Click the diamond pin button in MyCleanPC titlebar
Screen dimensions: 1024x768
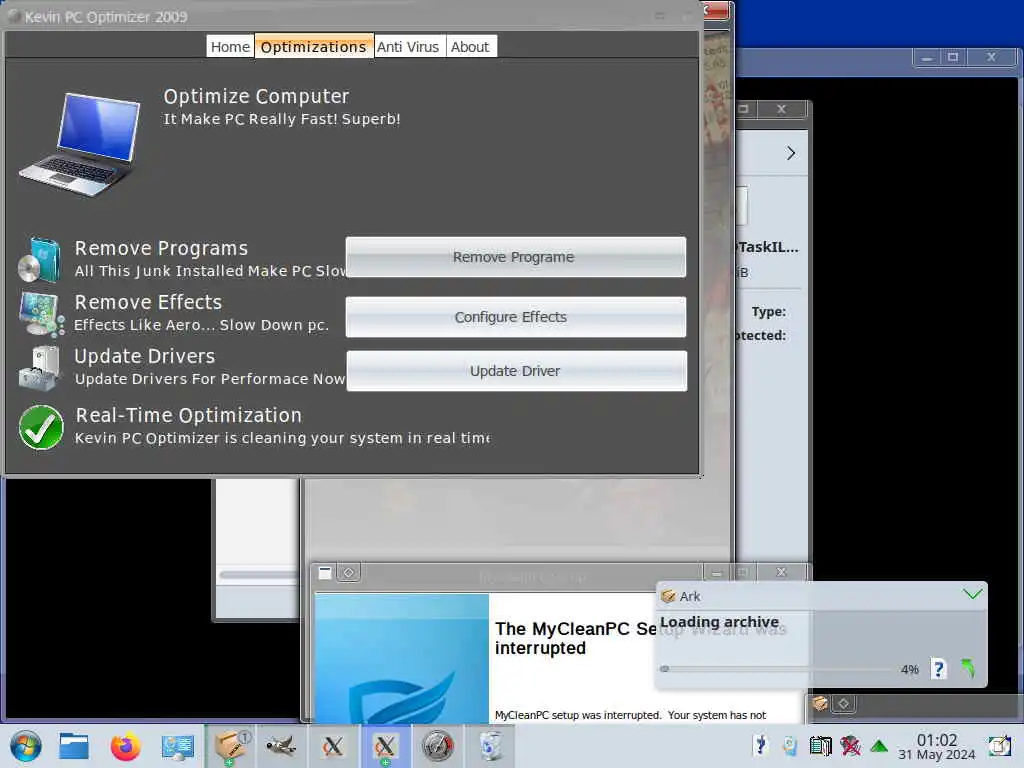[349, 573]
